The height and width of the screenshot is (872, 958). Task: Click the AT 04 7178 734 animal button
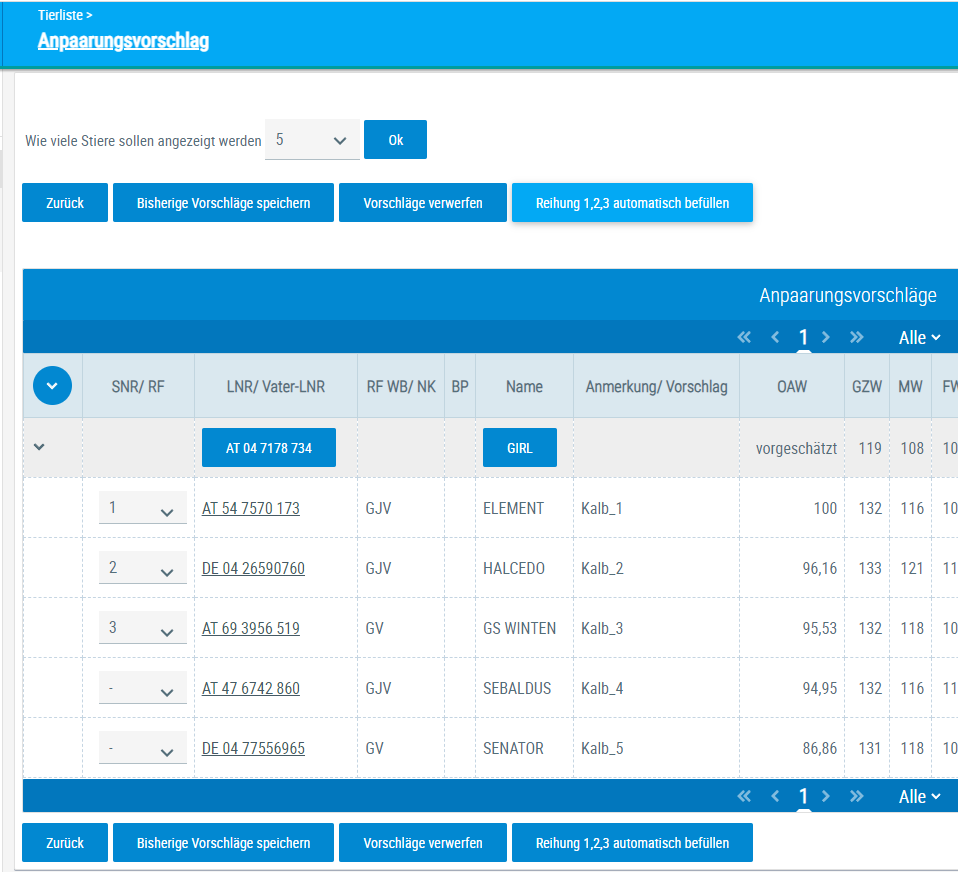pos(268,448)
